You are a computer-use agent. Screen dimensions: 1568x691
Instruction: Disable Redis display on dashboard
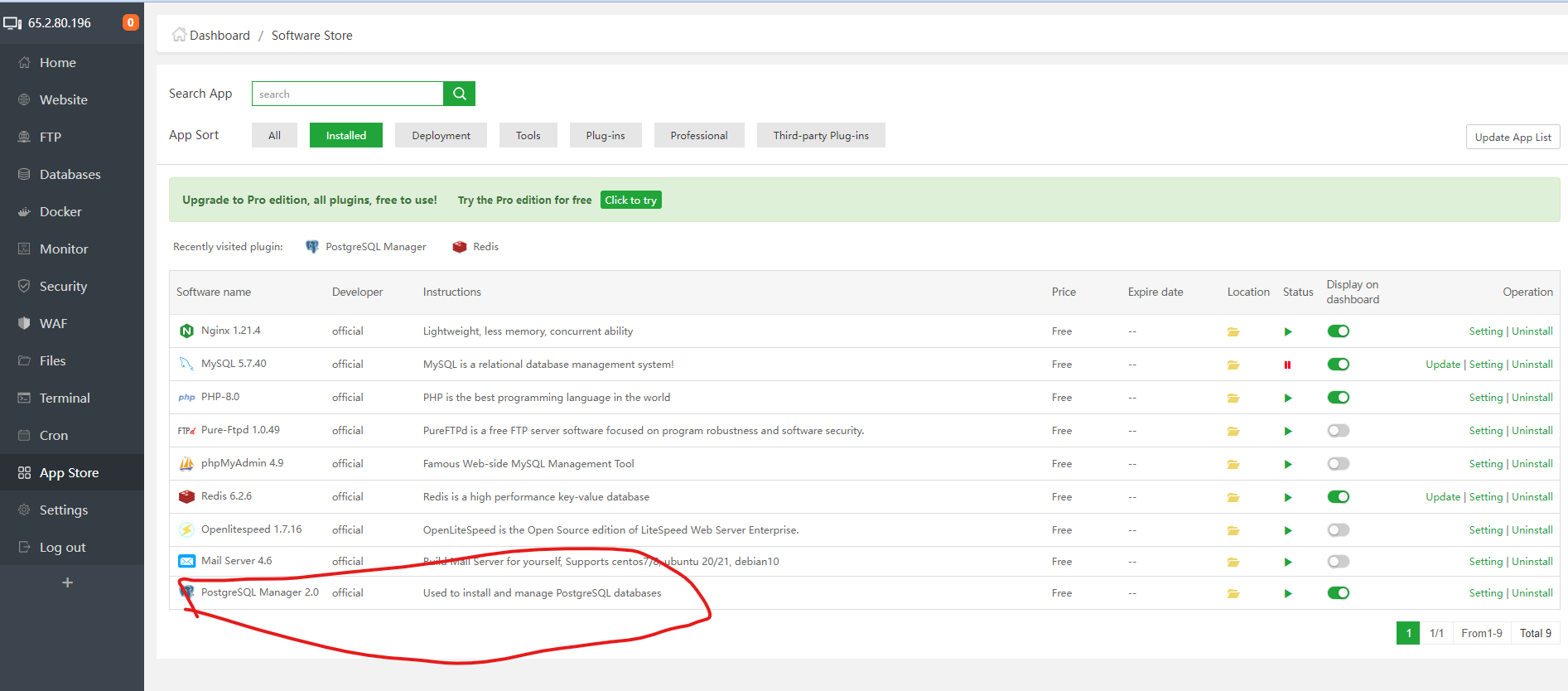pos(1339,497)
